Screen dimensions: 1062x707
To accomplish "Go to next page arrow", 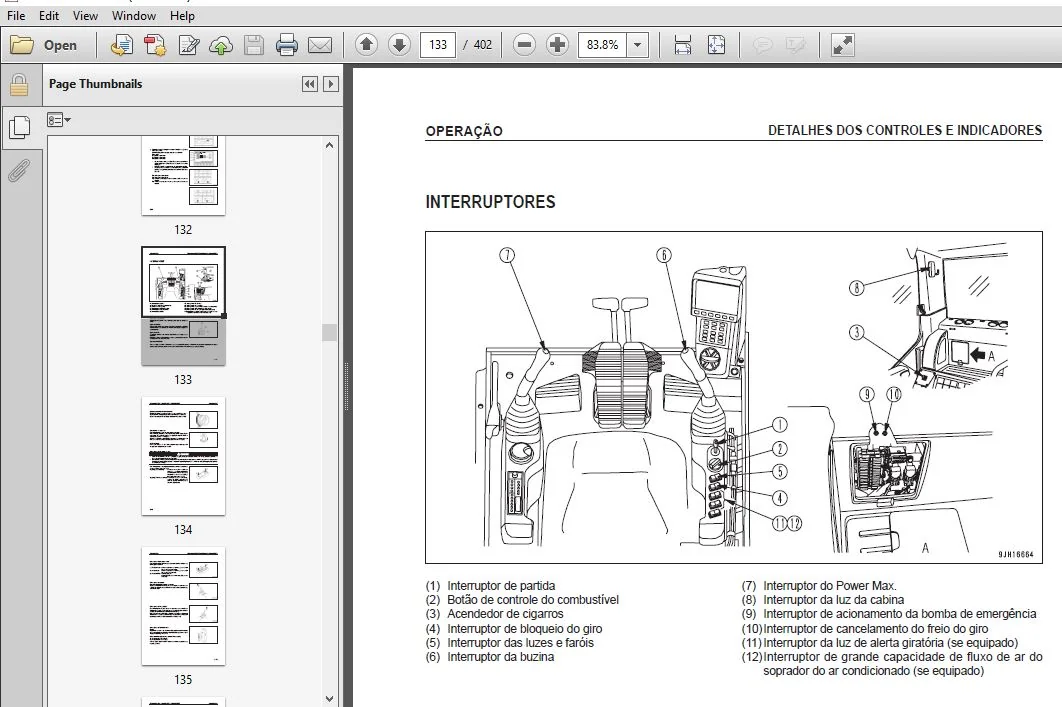I will tap(400, 45).
